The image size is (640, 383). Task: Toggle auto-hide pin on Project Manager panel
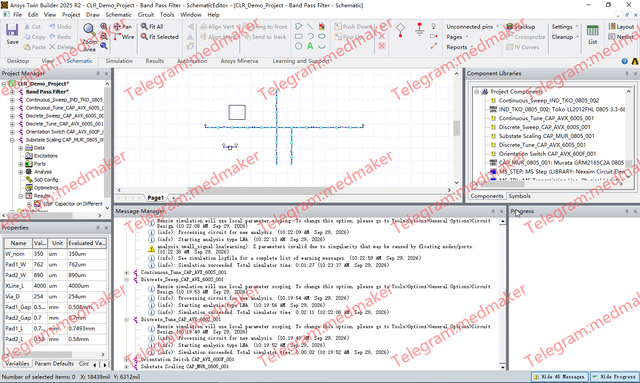(x=98, y=73)
